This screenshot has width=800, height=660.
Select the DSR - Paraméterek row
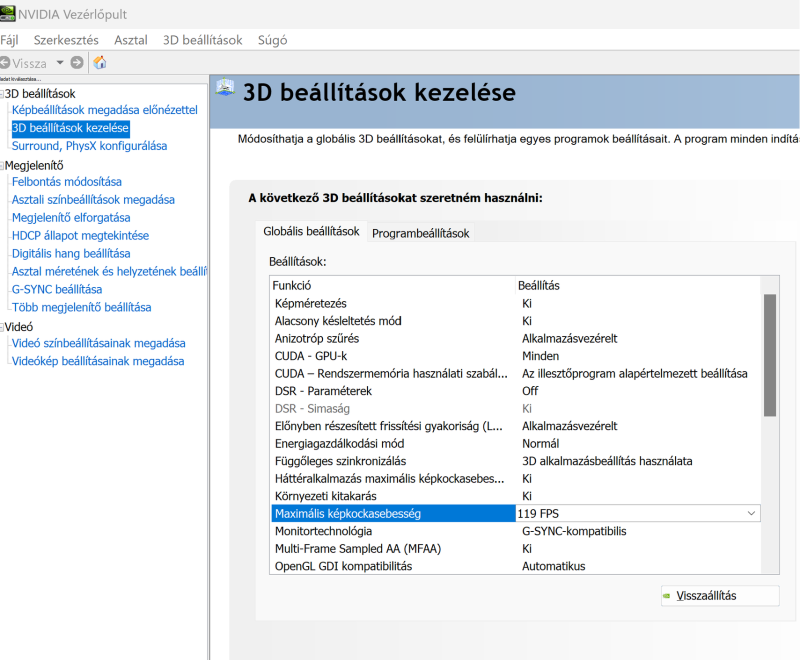click(515, 391)
